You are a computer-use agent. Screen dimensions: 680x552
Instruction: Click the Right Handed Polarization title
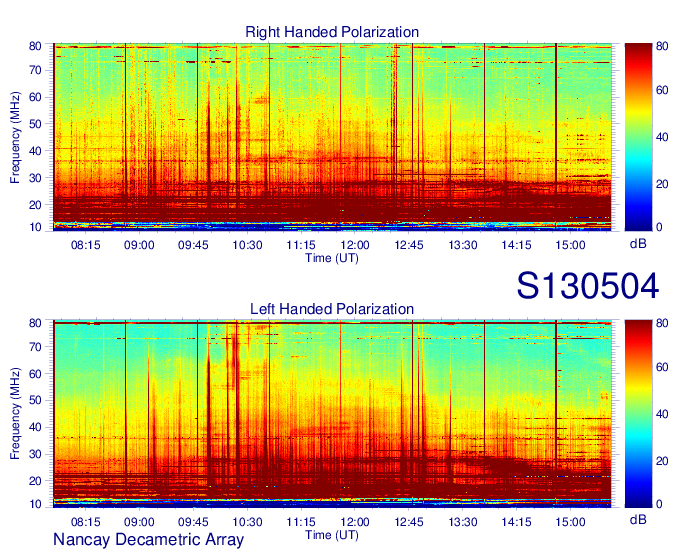coord(332,32)
